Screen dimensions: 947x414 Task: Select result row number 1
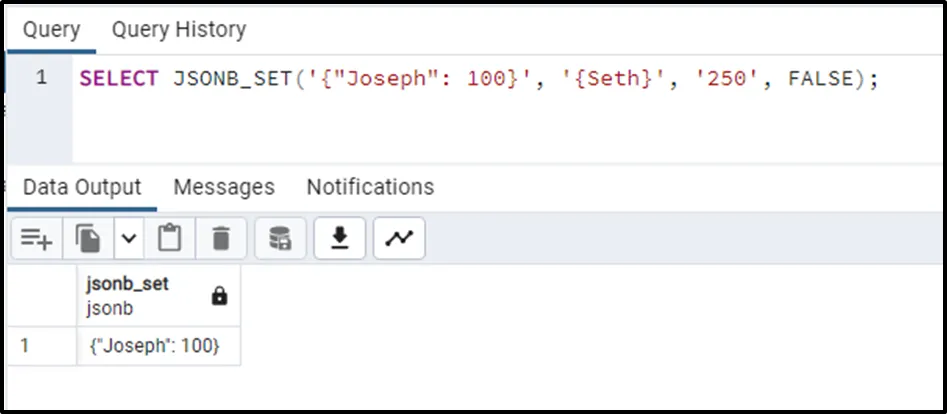tap(41, 346)
